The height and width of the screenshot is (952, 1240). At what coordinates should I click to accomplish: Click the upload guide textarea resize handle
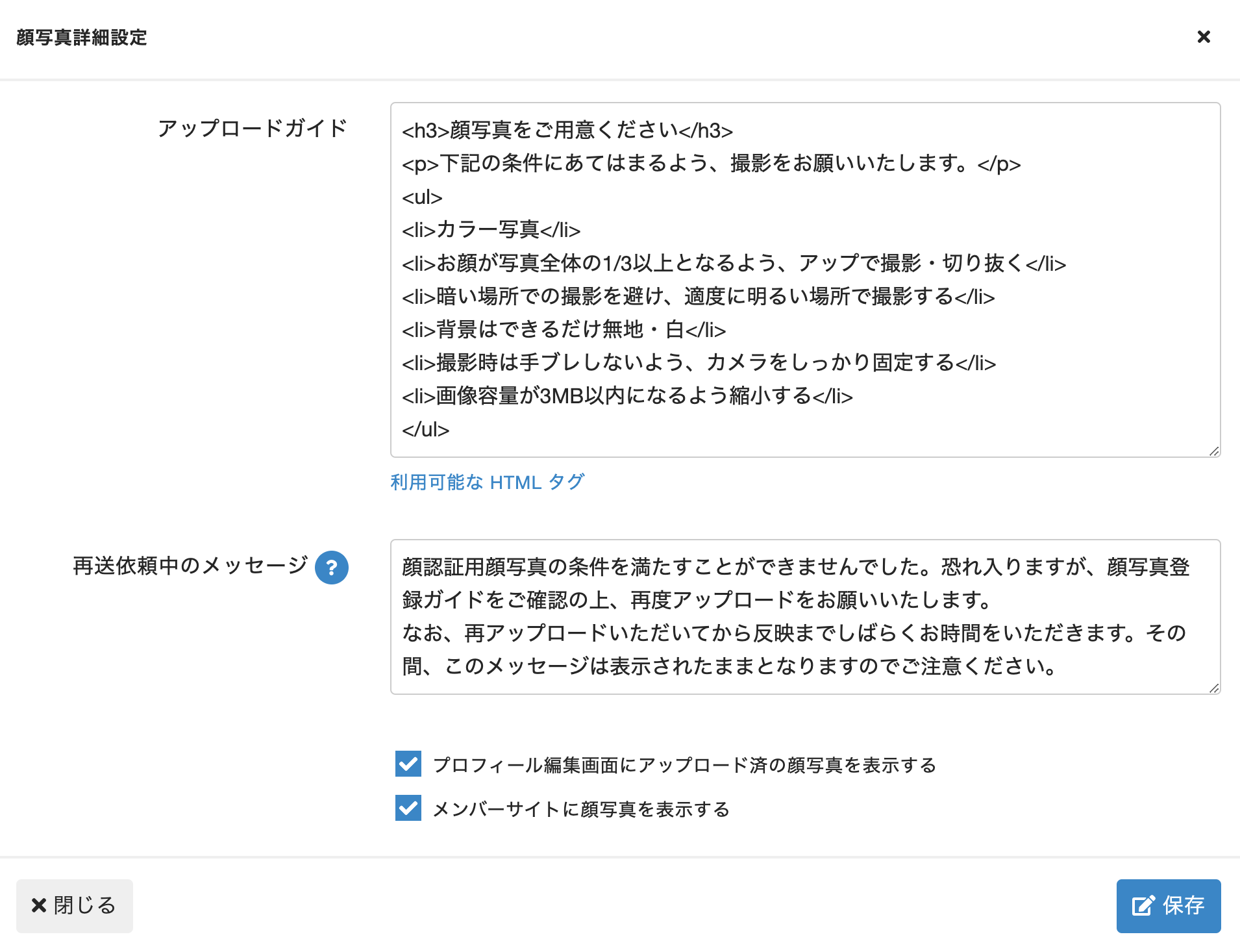[1214, 451]
